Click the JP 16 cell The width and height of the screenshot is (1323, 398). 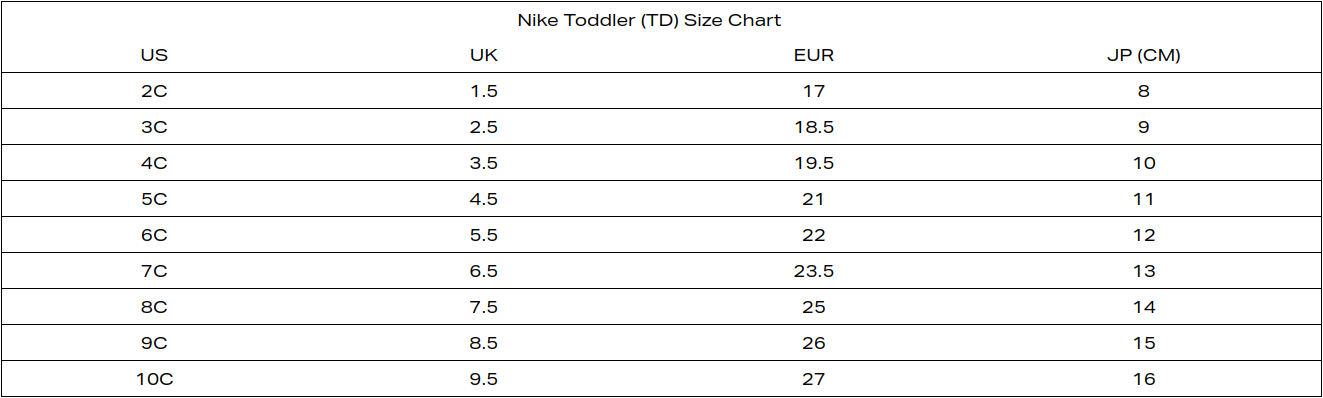point(1144,379)
